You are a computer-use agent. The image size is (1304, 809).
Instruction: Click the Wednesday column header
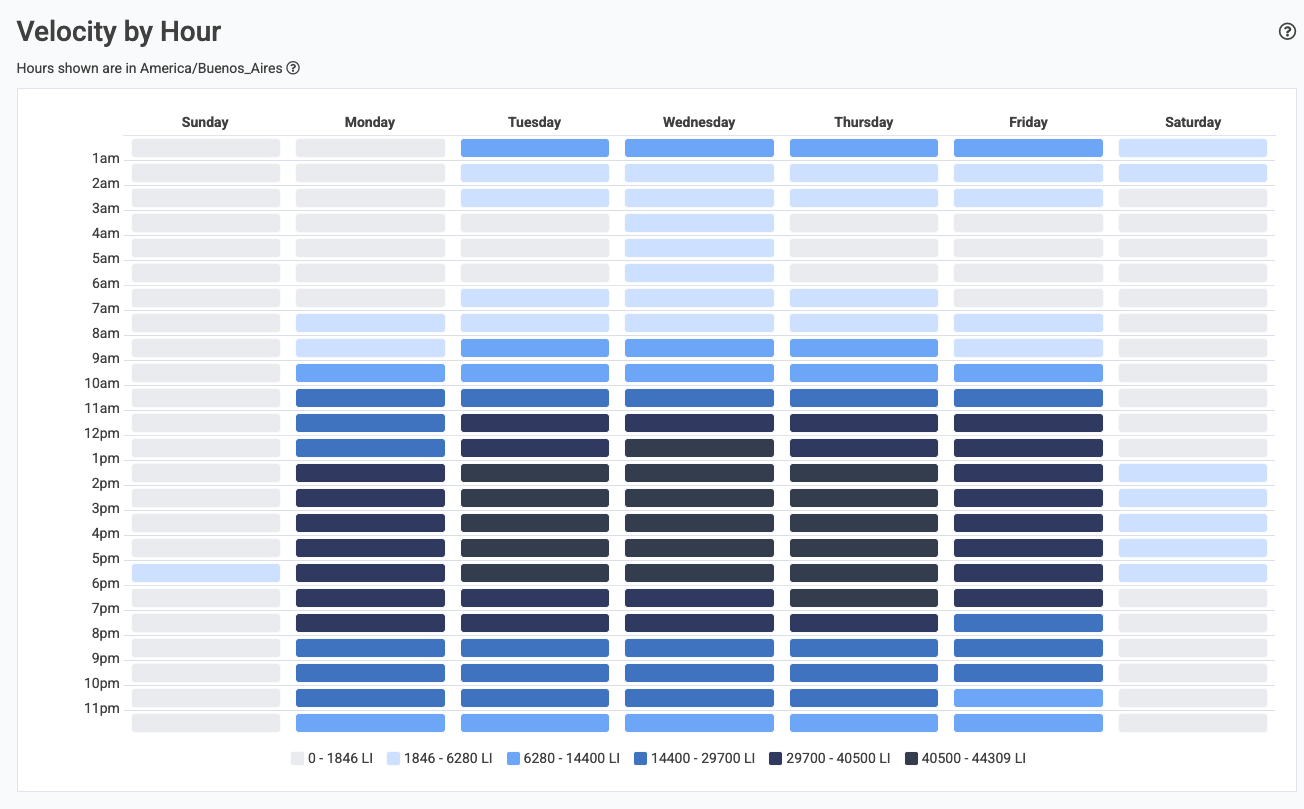(x=699, y=122)
